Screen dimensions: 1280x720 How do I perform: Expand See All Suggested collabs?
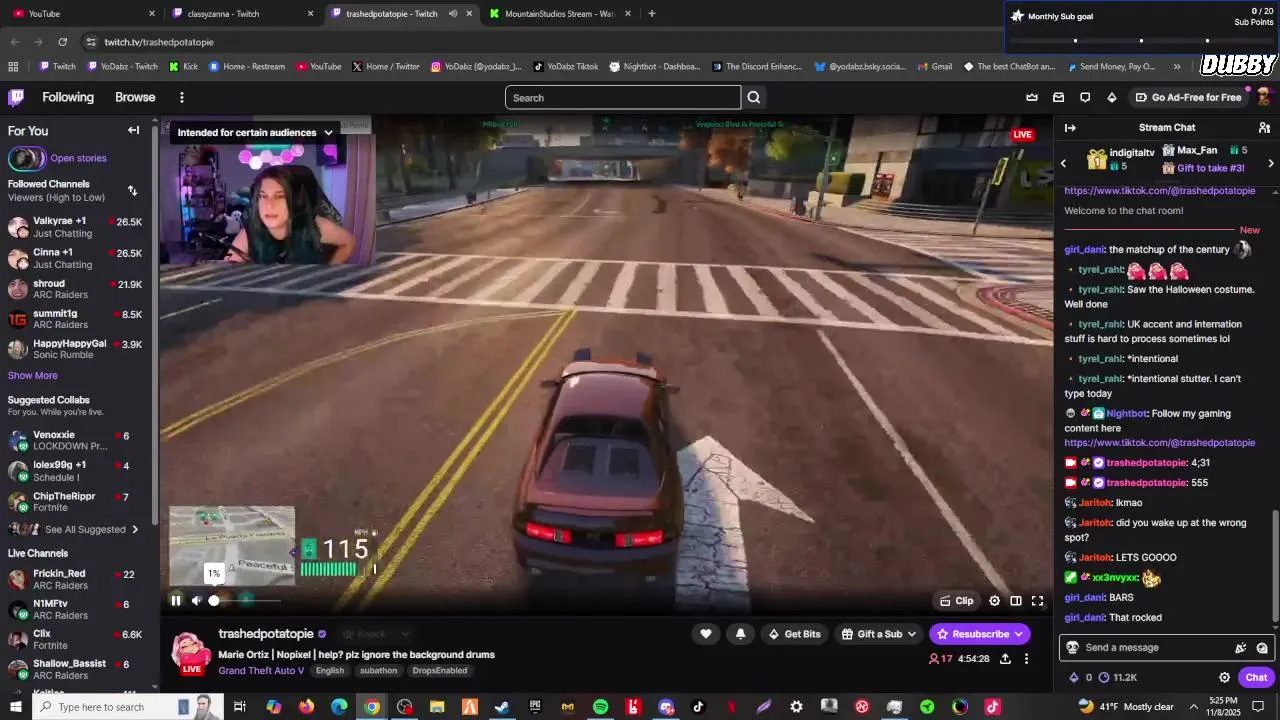[x=91, y=530]
